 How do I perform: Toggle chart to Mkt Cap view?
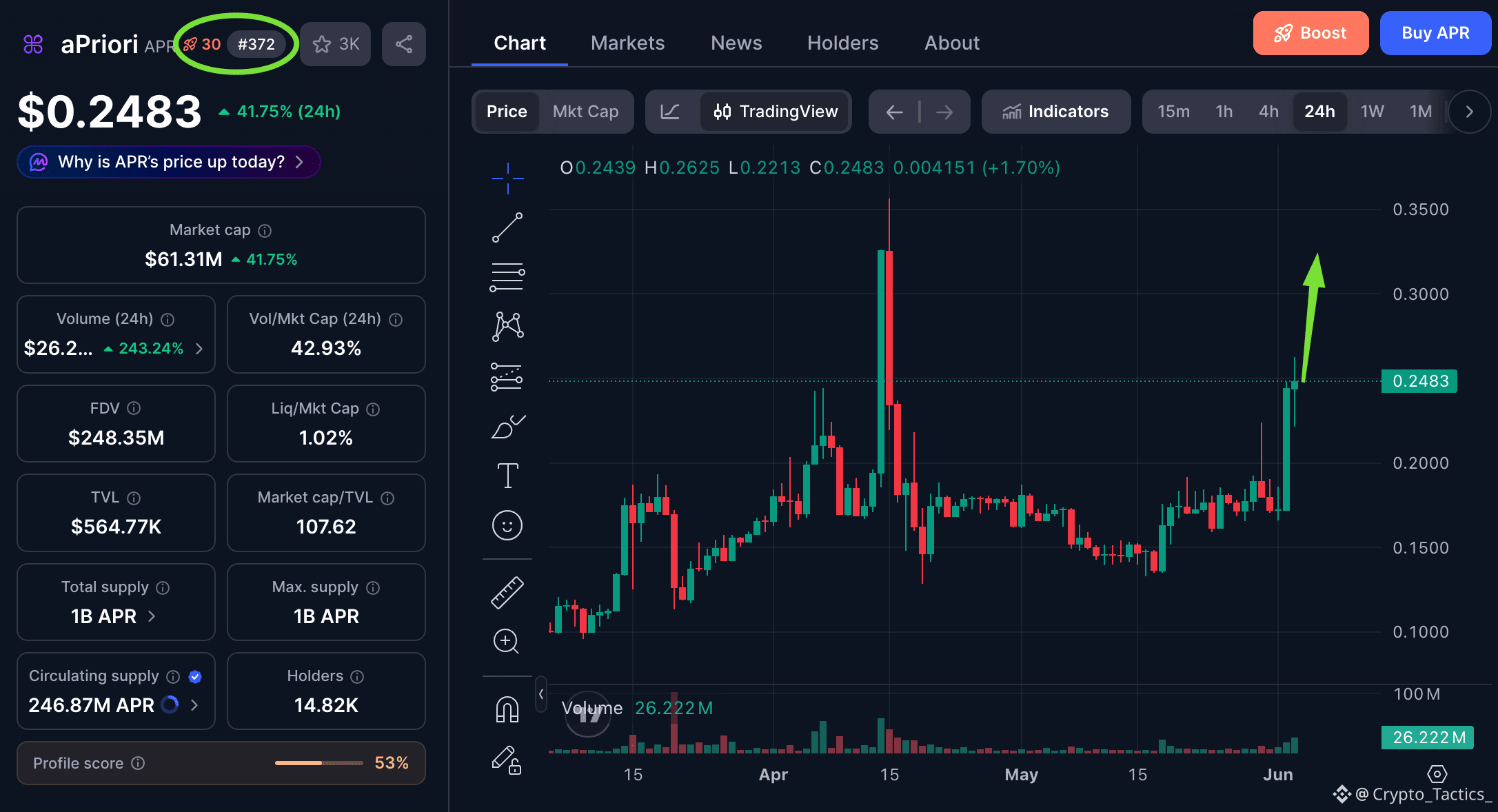pos(586,112)
